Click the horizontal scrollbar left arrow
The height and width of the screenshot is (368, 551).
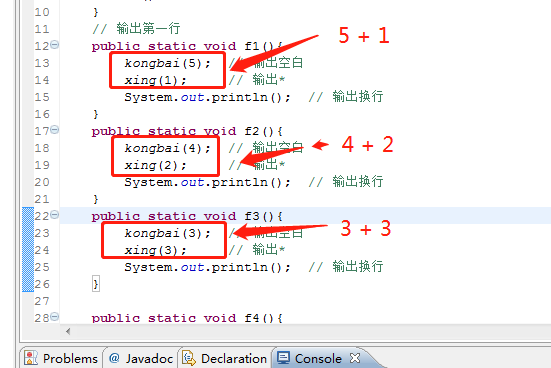[x=68, y=331]
